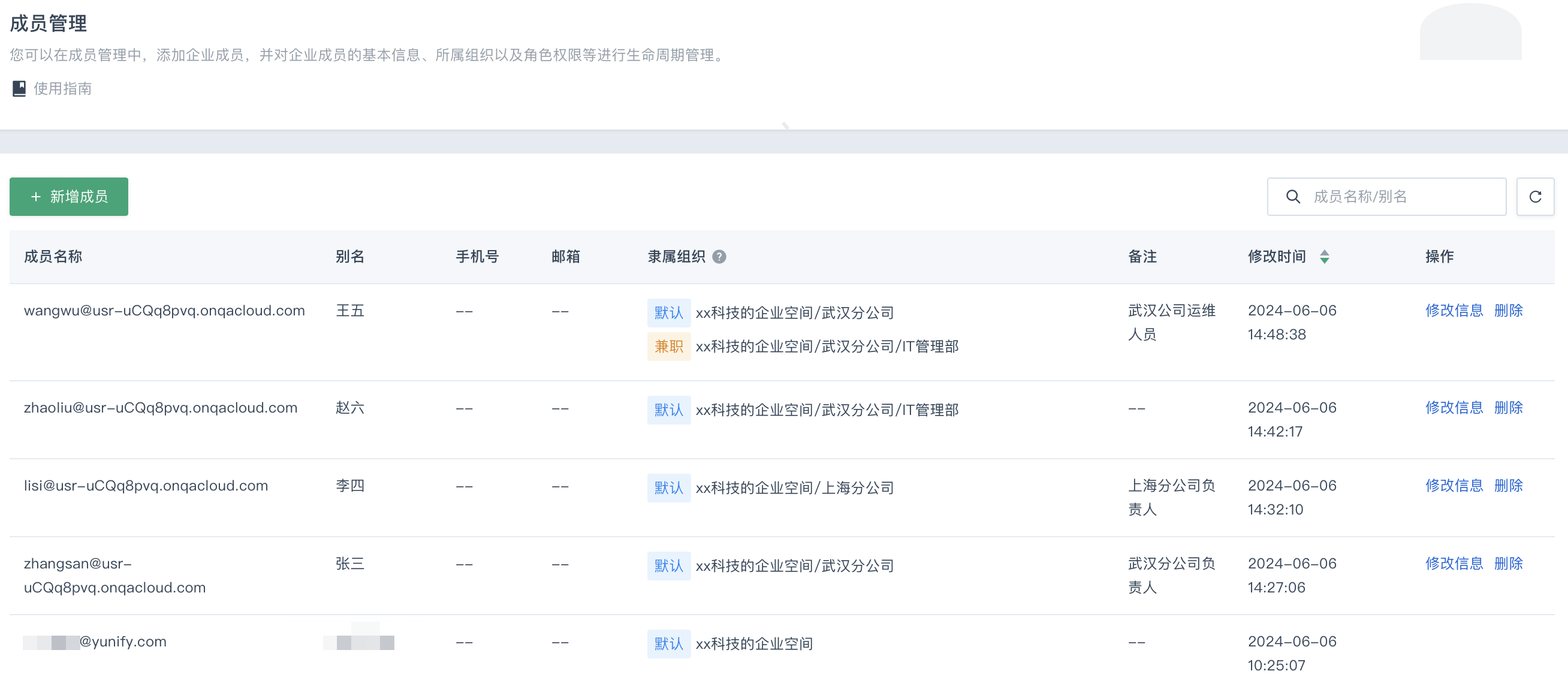Toggle sorting on the 修改时间 column header

click(x=1277, y=256)
